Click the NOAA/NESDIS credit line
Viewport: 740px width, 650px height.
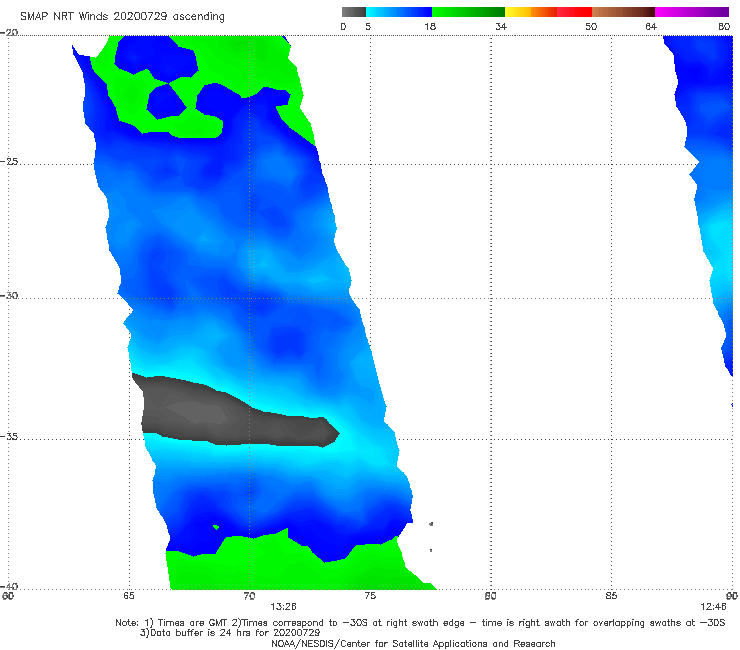click(x=413, y=643)
